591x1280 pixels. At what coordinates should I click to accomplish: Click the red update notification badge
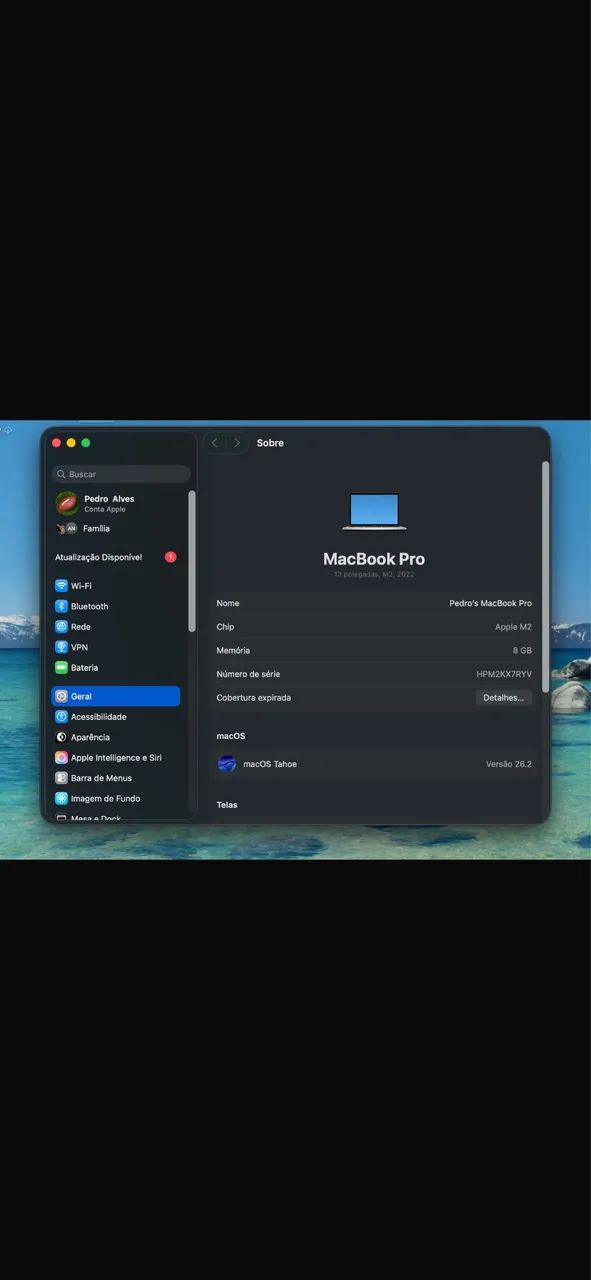point(171,557)
